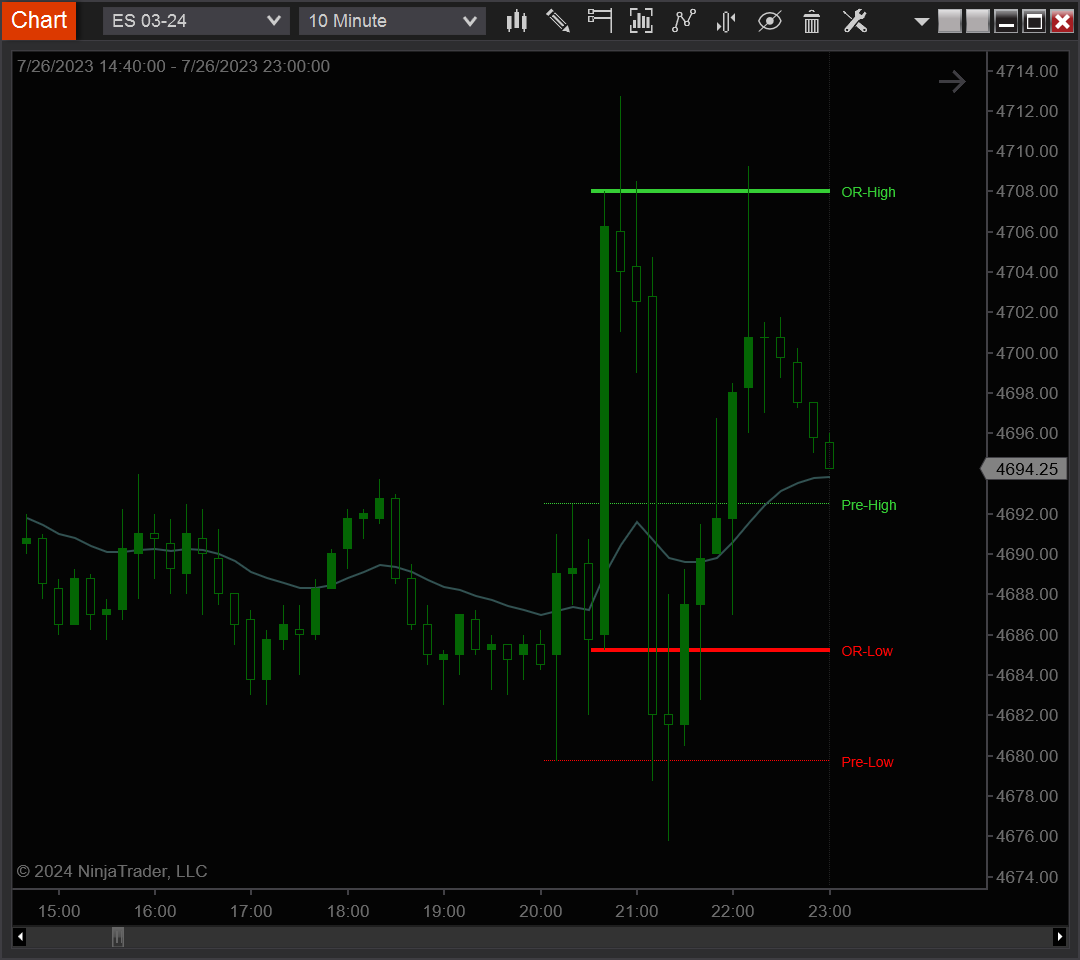1080x960 pixels.
Task: Click the 15:00 time axis label
Action: 59,911
